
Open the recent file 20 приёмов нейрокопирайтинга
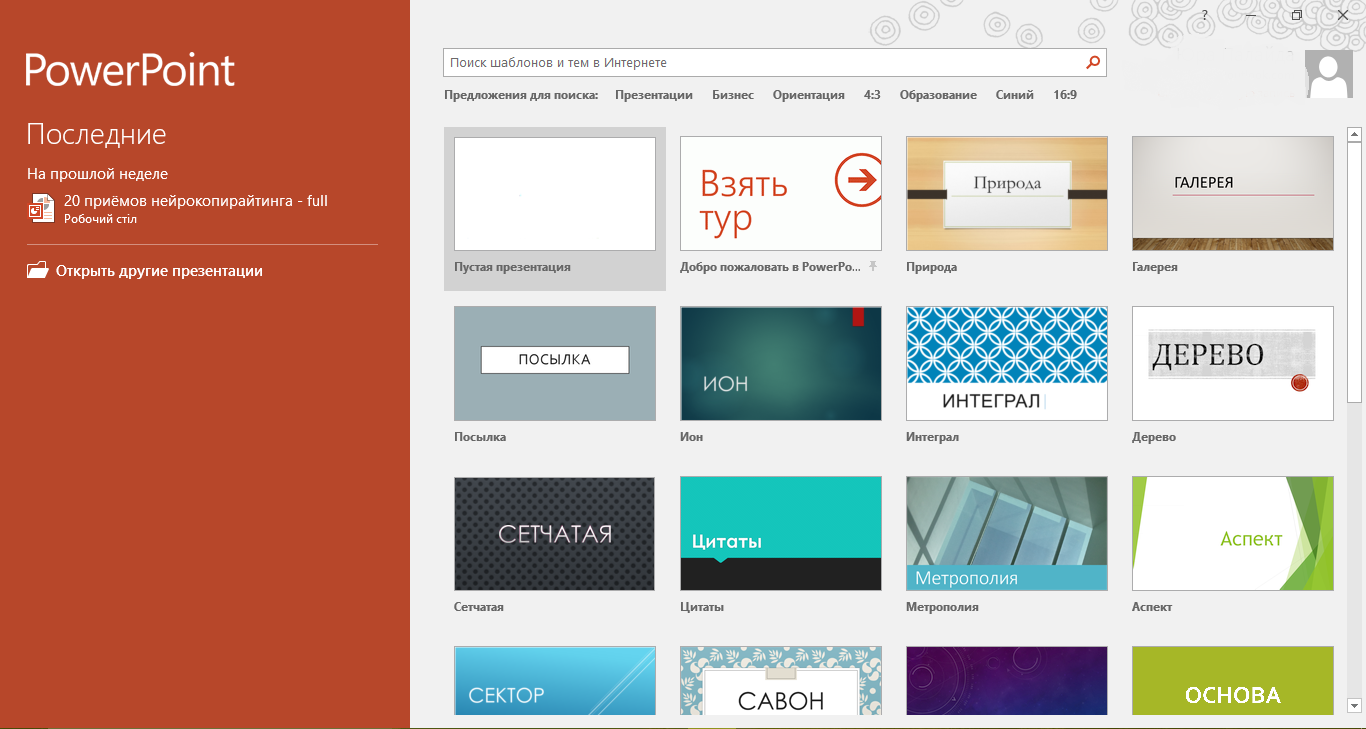pos(195,201)
